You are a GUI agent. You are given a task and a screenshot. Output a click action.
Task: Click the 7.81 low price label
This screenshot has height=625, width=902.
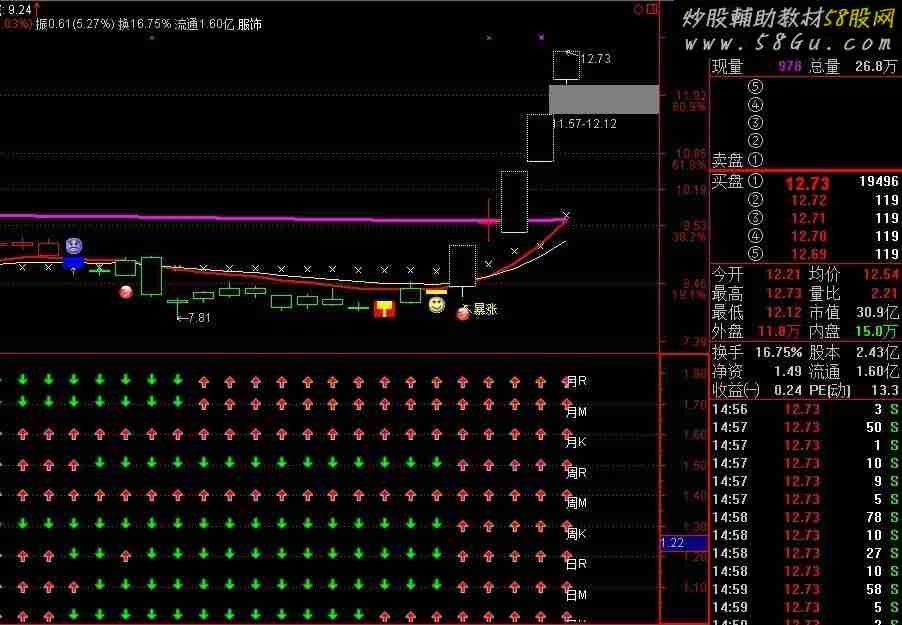199,317
